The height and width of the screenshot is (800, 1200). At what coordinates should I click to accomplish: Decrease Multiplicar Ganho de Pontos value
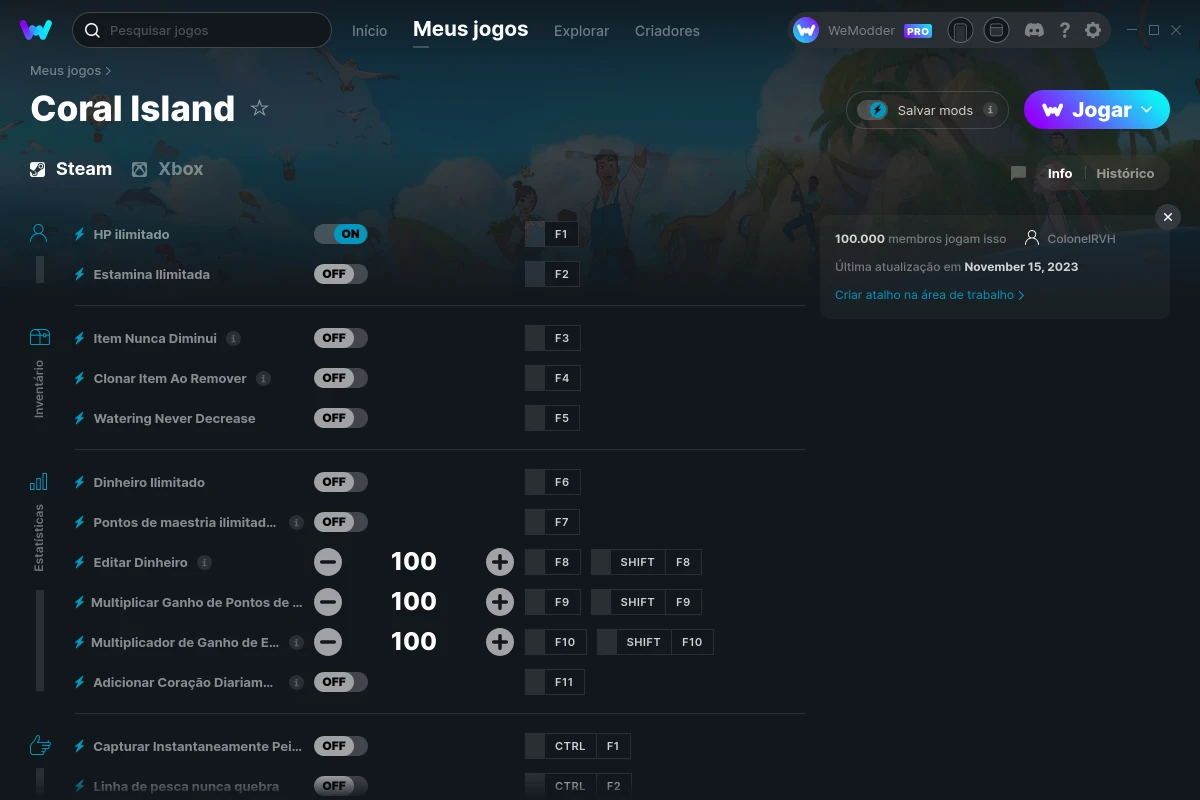click(x=328, y=602)
